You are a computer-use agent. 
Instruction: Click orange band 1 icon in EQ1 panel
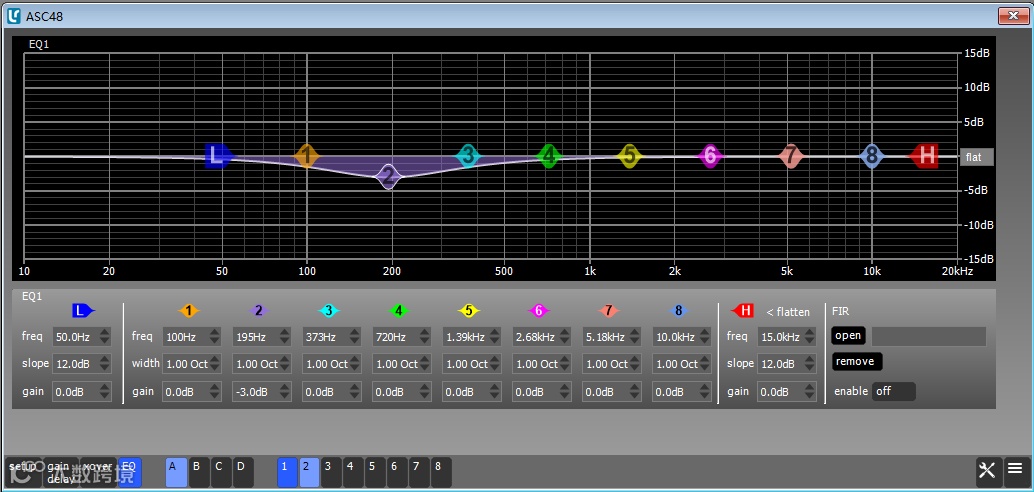pos(189,311)
